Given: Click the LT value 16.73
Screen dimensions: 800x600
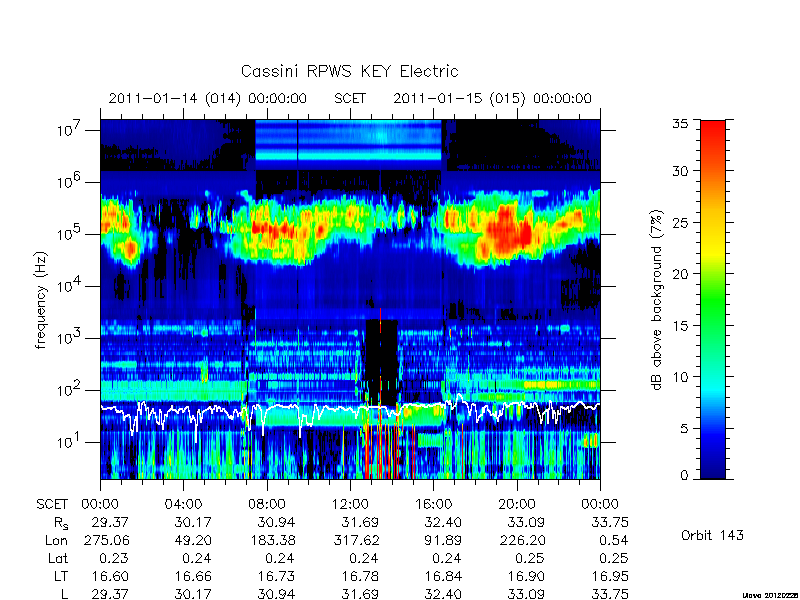Looking at the screenshot, I should [277, 576].
